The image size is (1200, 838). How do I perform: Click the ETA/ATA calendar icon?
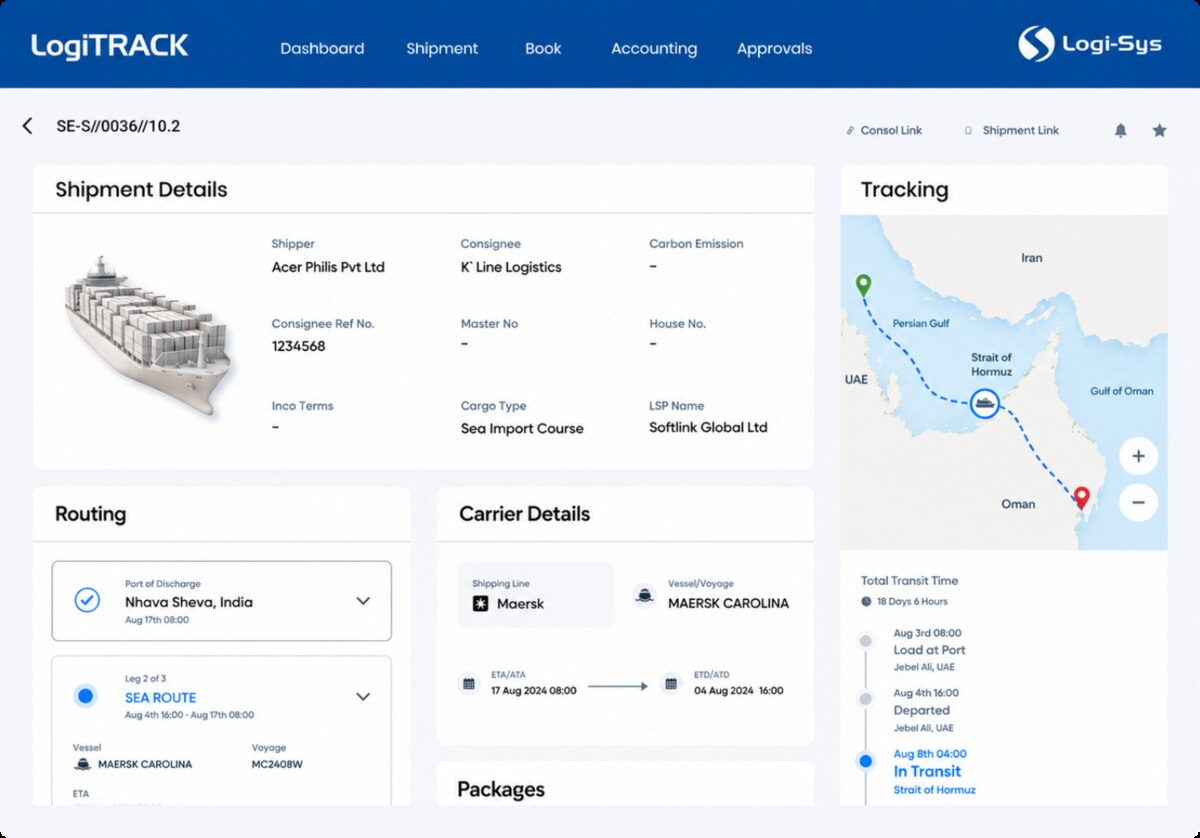tap(468, 684)
